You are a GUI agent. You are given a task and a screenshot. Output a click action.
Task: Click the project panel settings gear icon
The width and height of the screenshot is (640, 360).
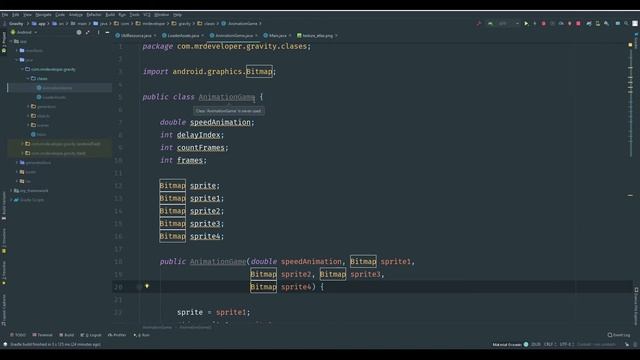pos(79,32)
